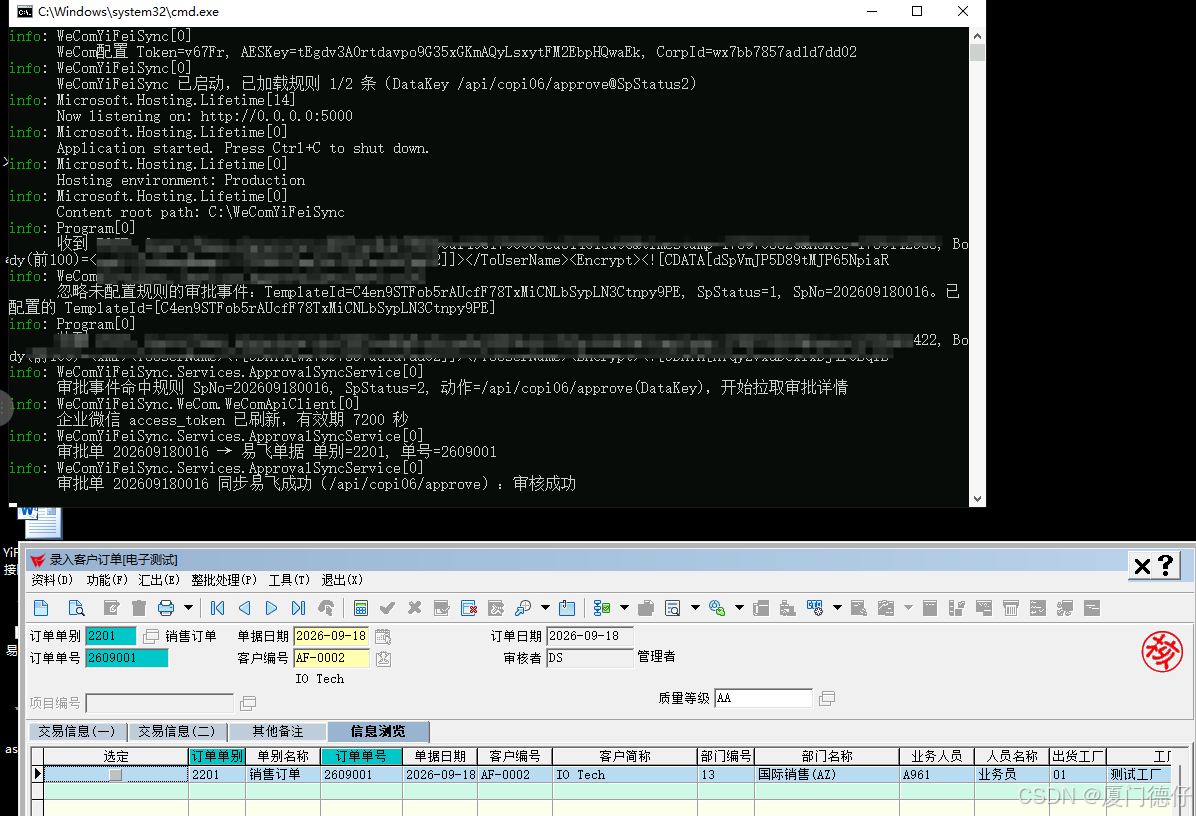This screenshot has height=816, width=1196.
Task: Click the grey checkmark save icon
Action: (x=387, y=608)
